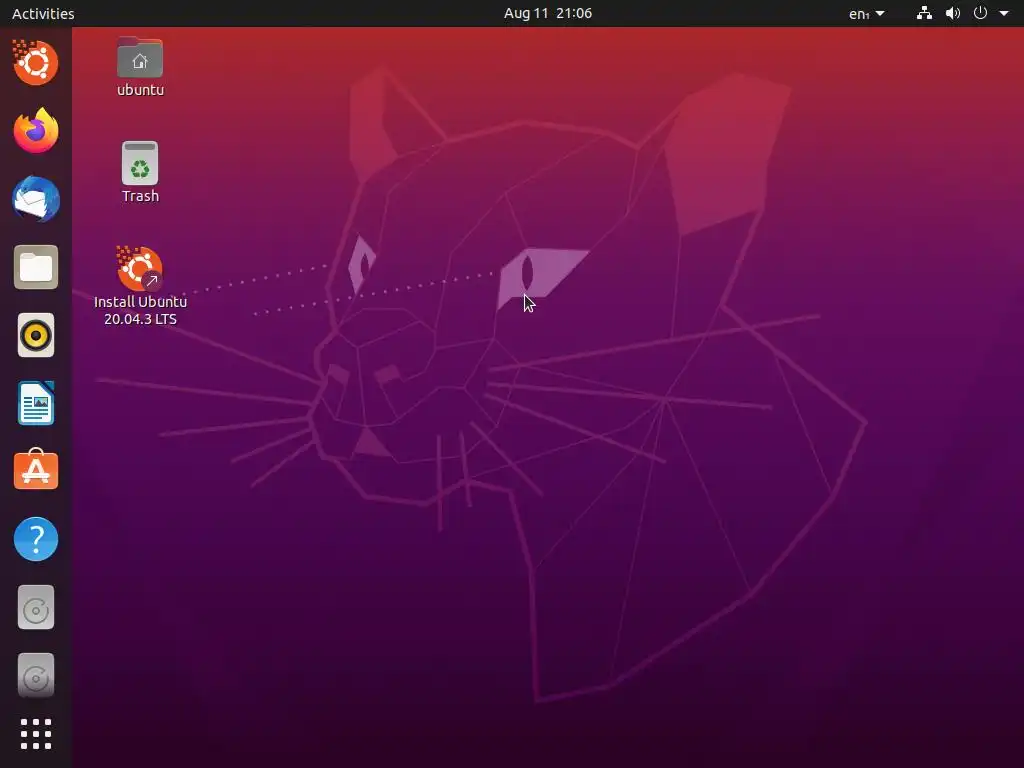Open the Help application in the dock
The image size is (1024, 768).
tap(36, 539)
